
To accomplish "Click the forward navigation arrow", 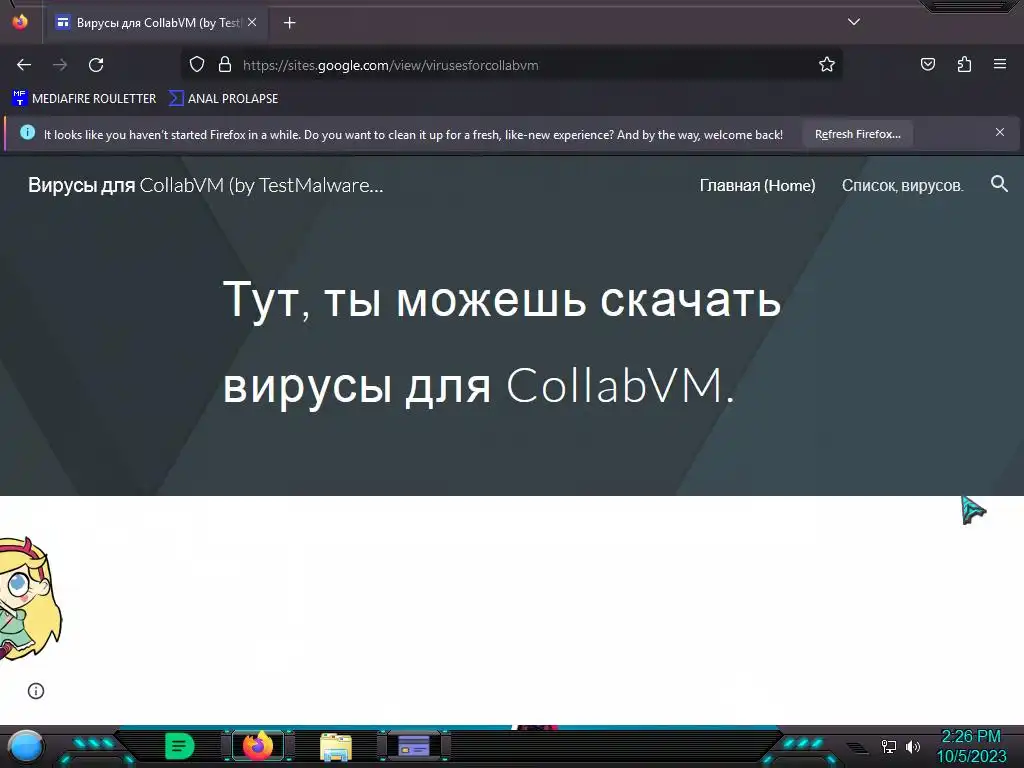I will click(x=60, y=65).
